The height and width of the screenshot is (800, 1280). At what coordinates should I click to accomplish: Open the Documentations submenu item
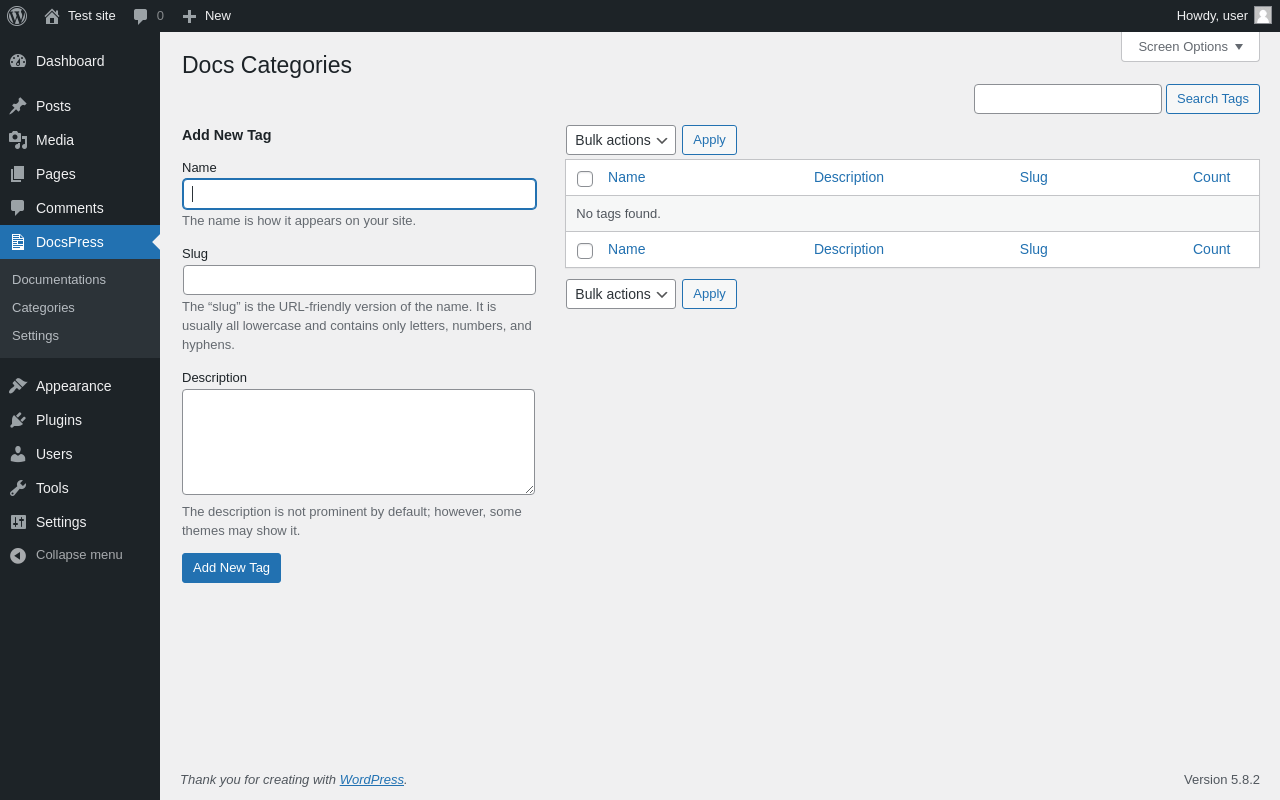coord(59,280)
